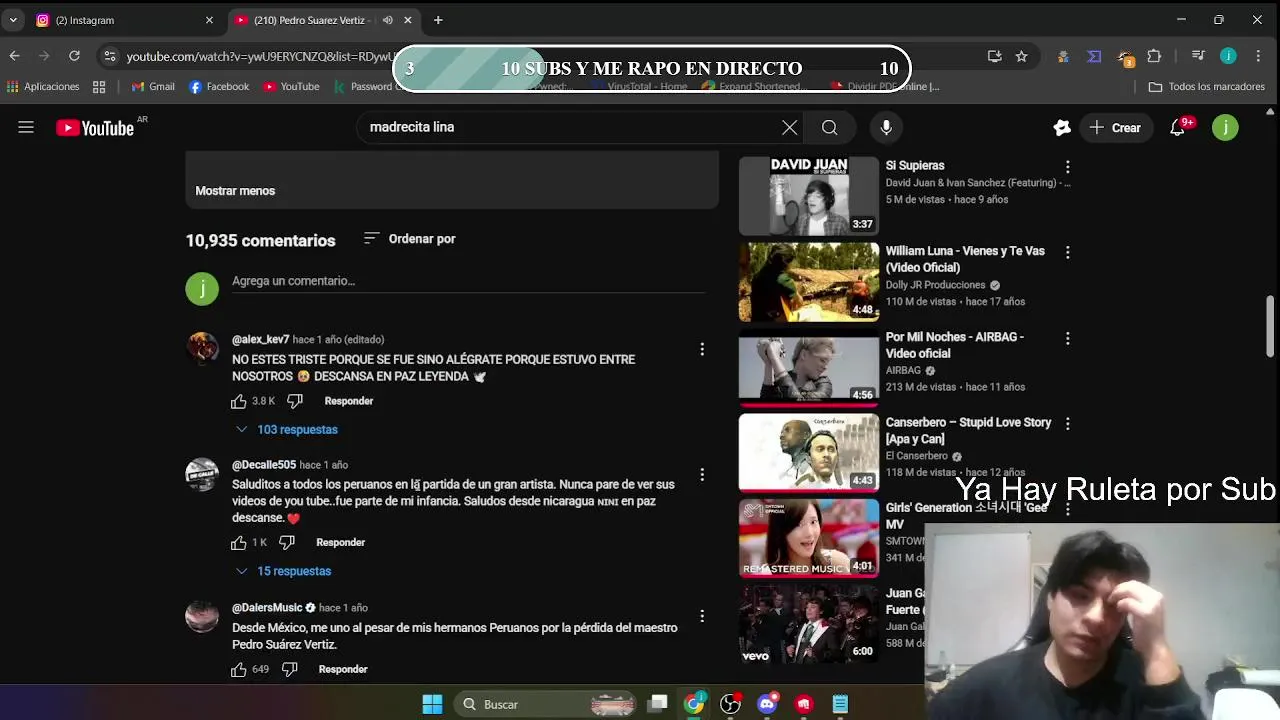Click the 'Agrega un comentario' field
The image size is (1280, 720).
tap(468, 281)
